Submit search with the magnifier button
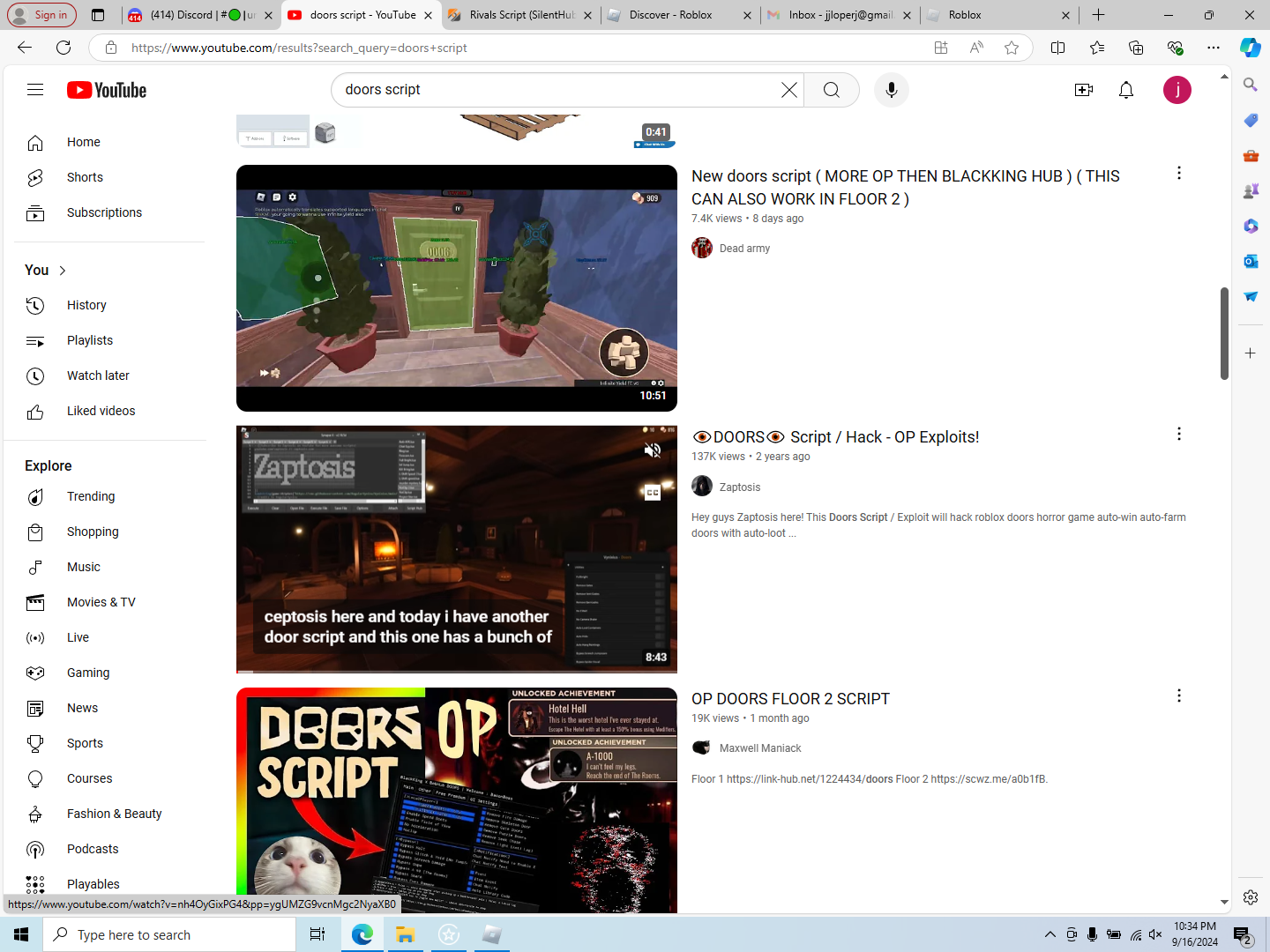The image size is (1270, 952). (x=832, y=90)
